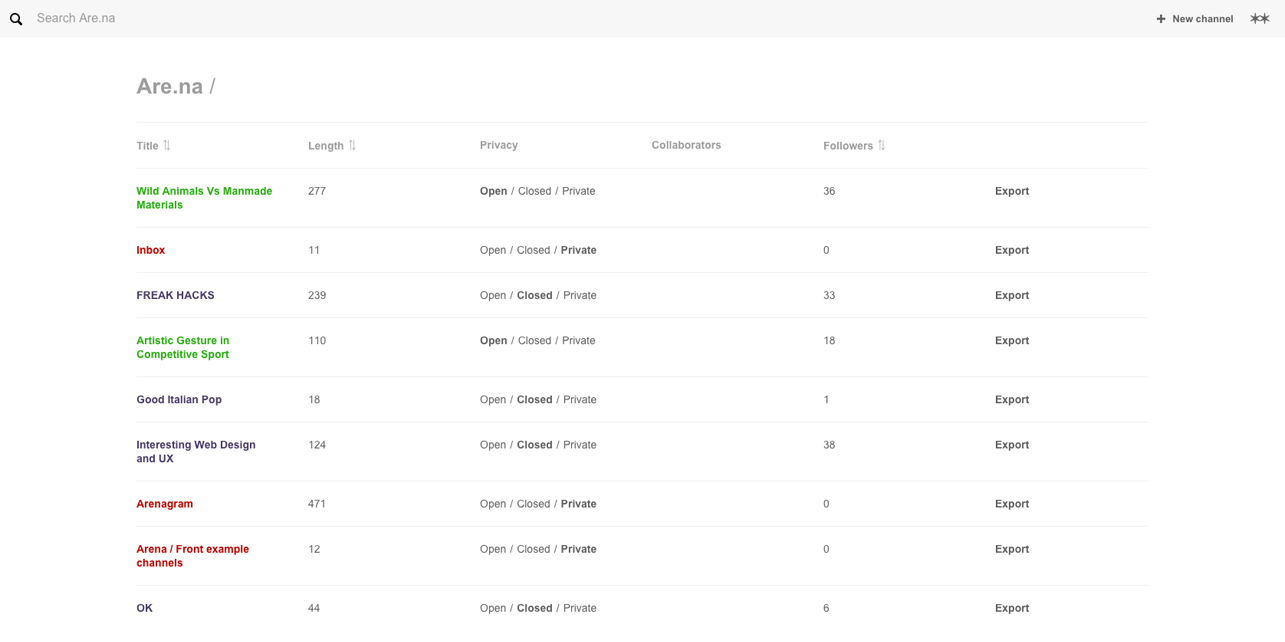Viewport: 1285px width, 642px height.
Task: Set FREAK HACKS privacy to Private
Action: pyautogui.click(x=580, y=295)
